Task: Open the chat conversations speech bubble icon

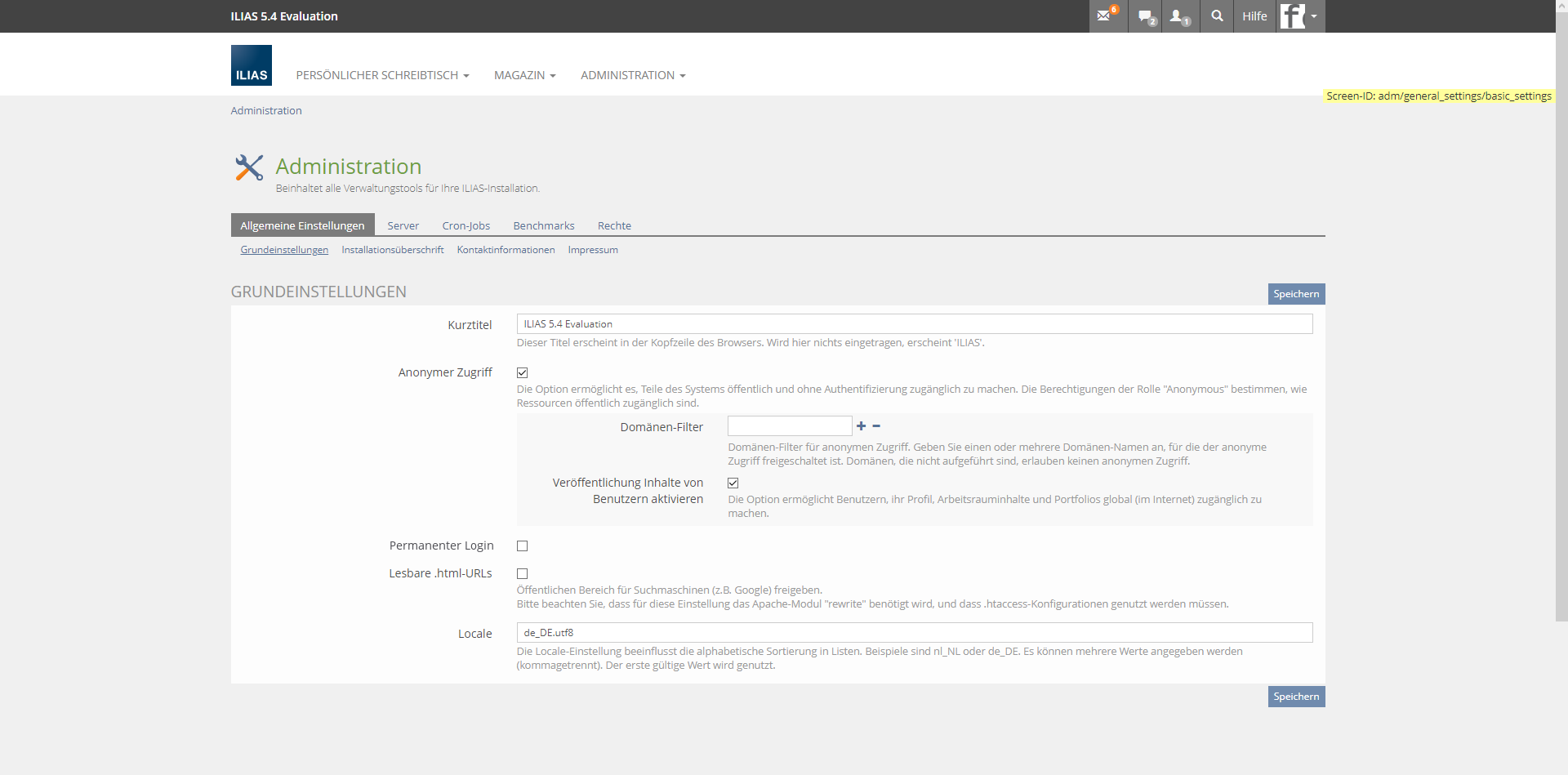Action: 1146,16
